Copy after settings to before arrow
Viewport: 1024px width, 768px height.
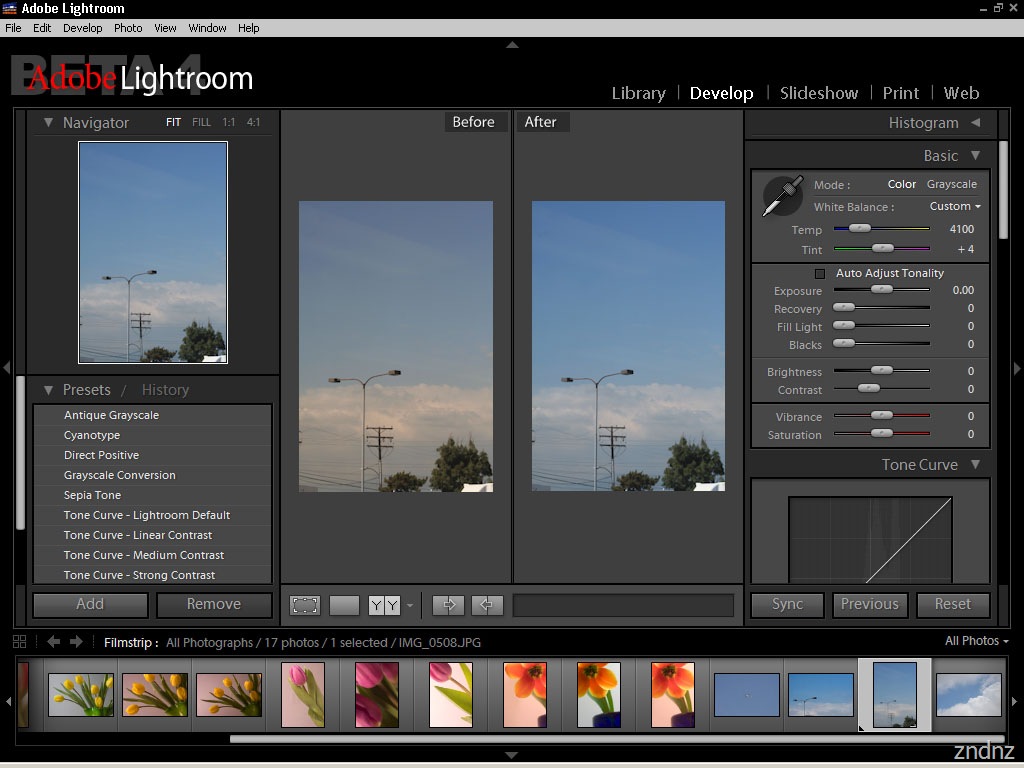click(487, 605)
